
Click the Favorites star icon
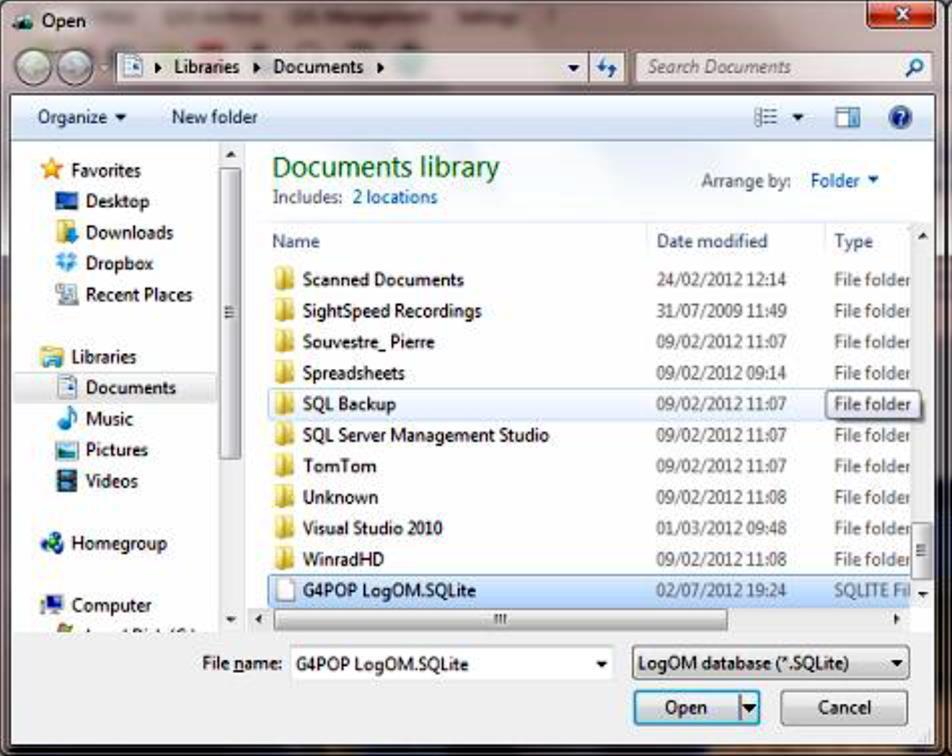52,169
